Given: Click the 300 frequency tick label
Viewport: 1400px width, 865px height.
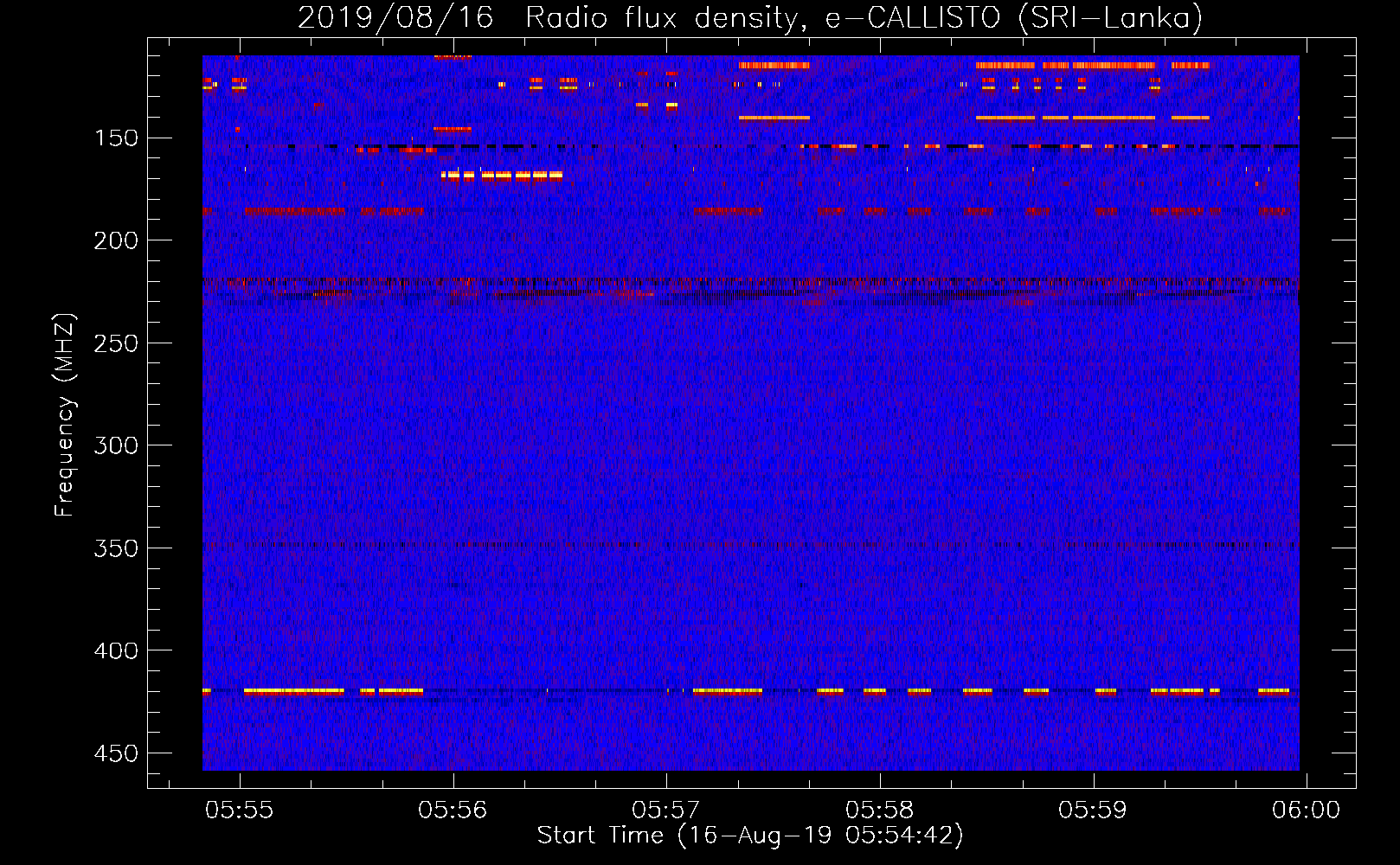Looking at the screenshot, I should coord(116,445).
